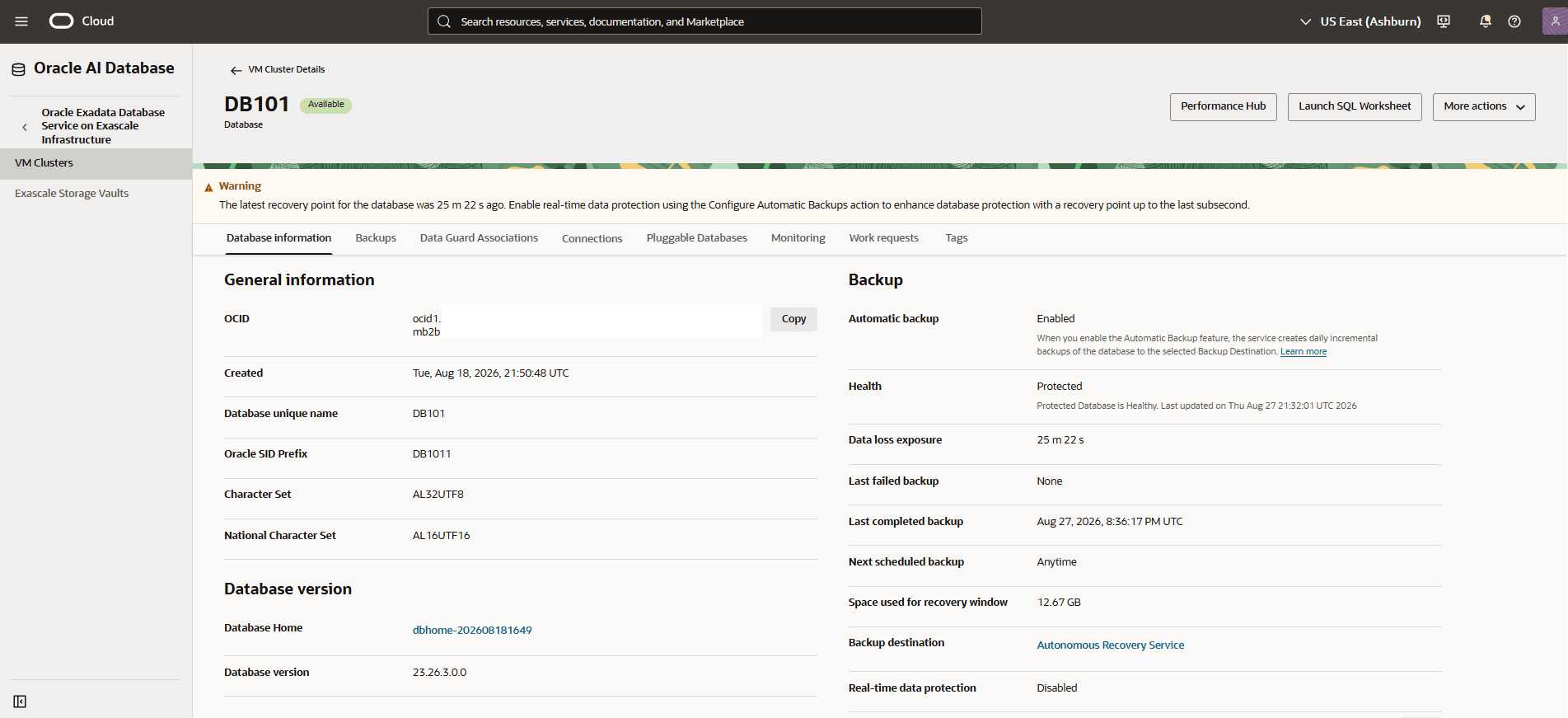Collapse the sidebar panel icon
The image size is (1568, 718).
(x=20, y=702)
